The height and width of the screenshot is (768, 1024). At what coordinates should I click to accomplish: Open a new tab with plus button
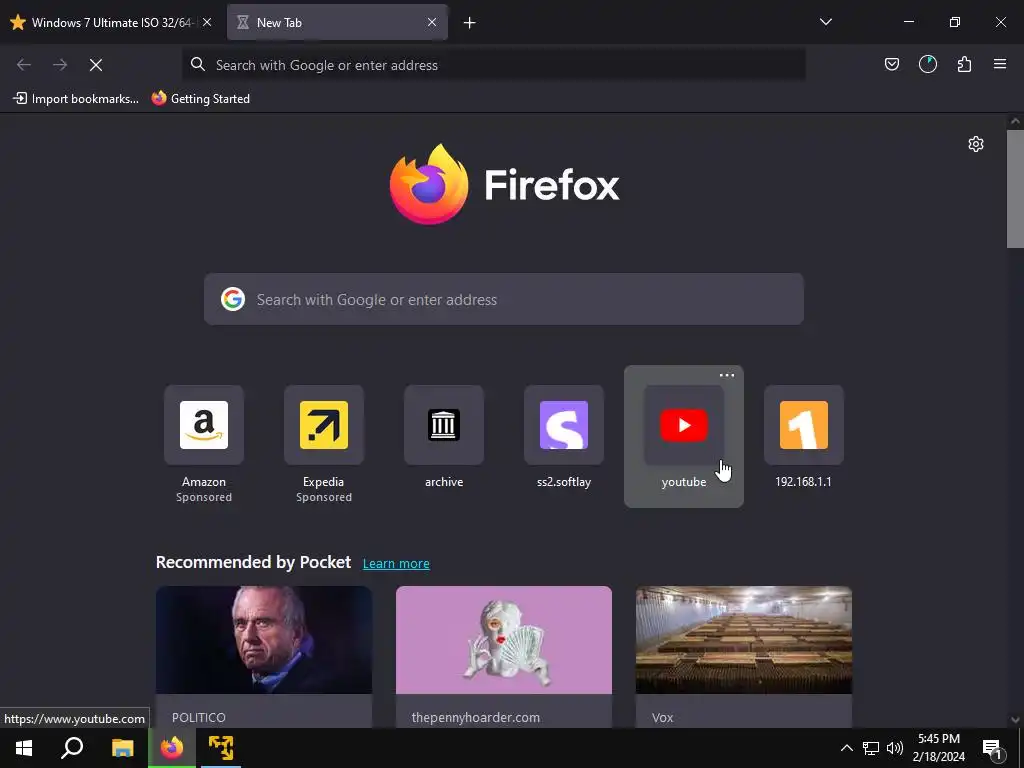click(x=470, y=23)
